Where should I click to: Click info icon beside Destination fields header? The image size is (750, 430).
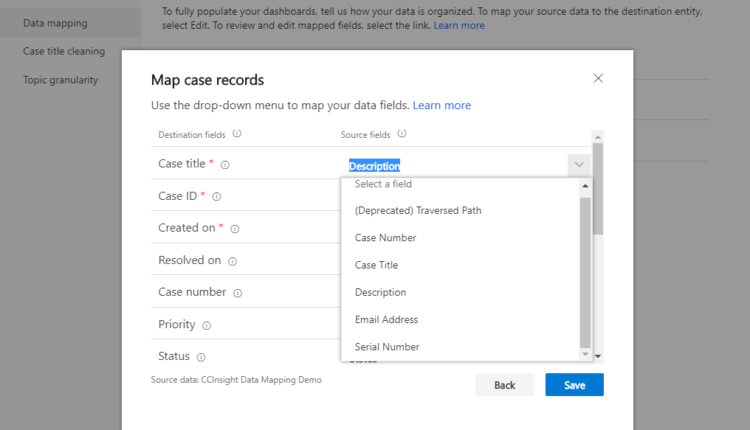point(237,134)
